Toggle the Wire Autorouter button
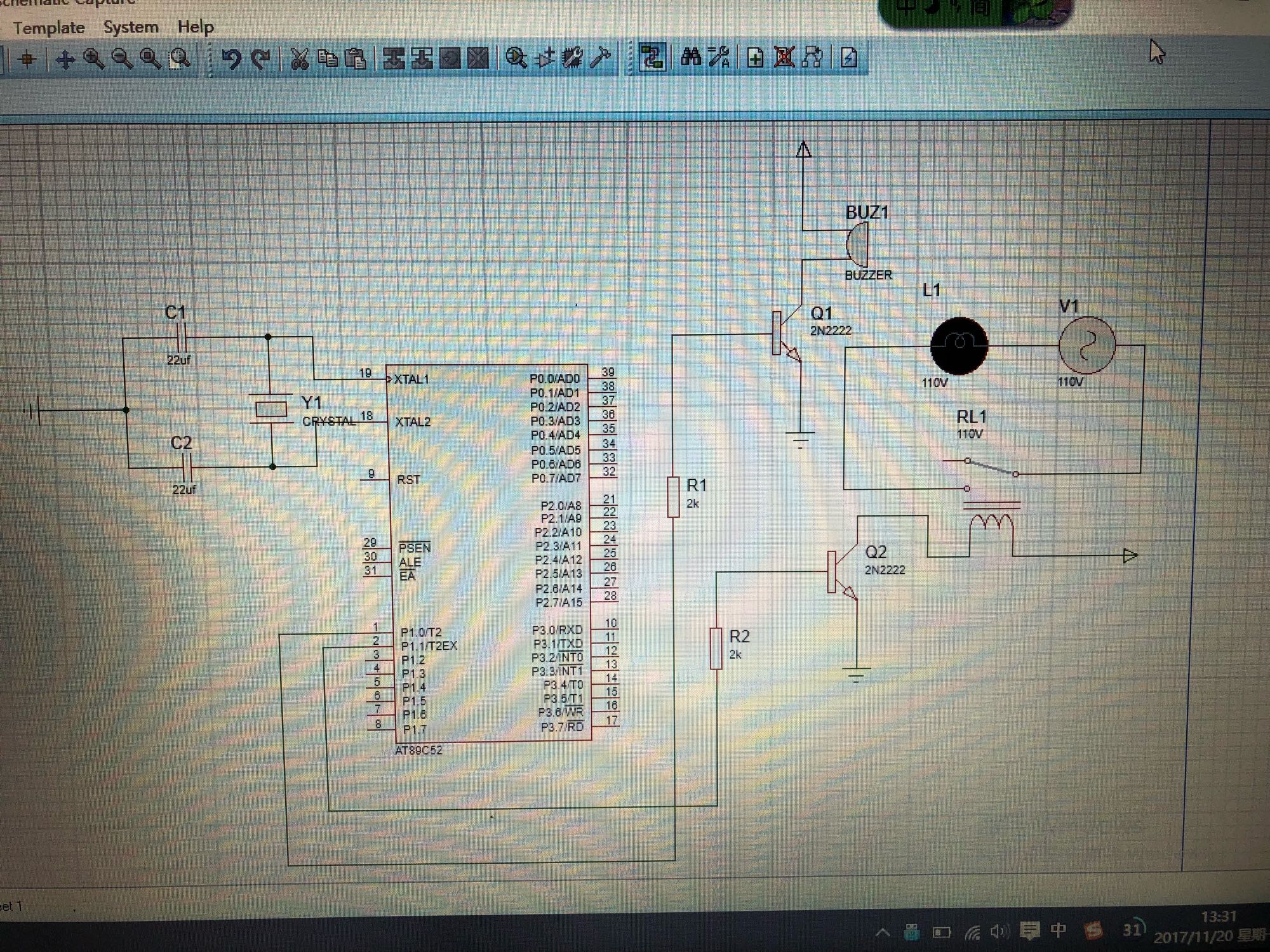Screen dimensions: 1270x952 click(652, 58)
